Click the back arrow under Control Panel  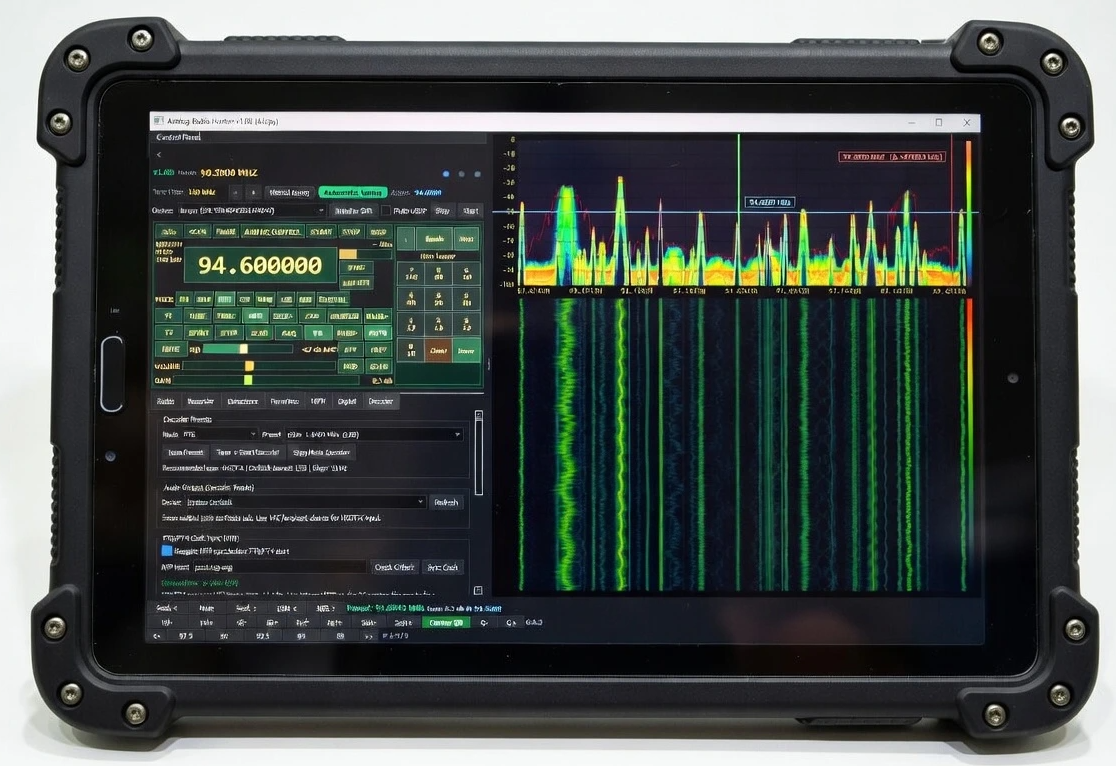coord(159,154)
